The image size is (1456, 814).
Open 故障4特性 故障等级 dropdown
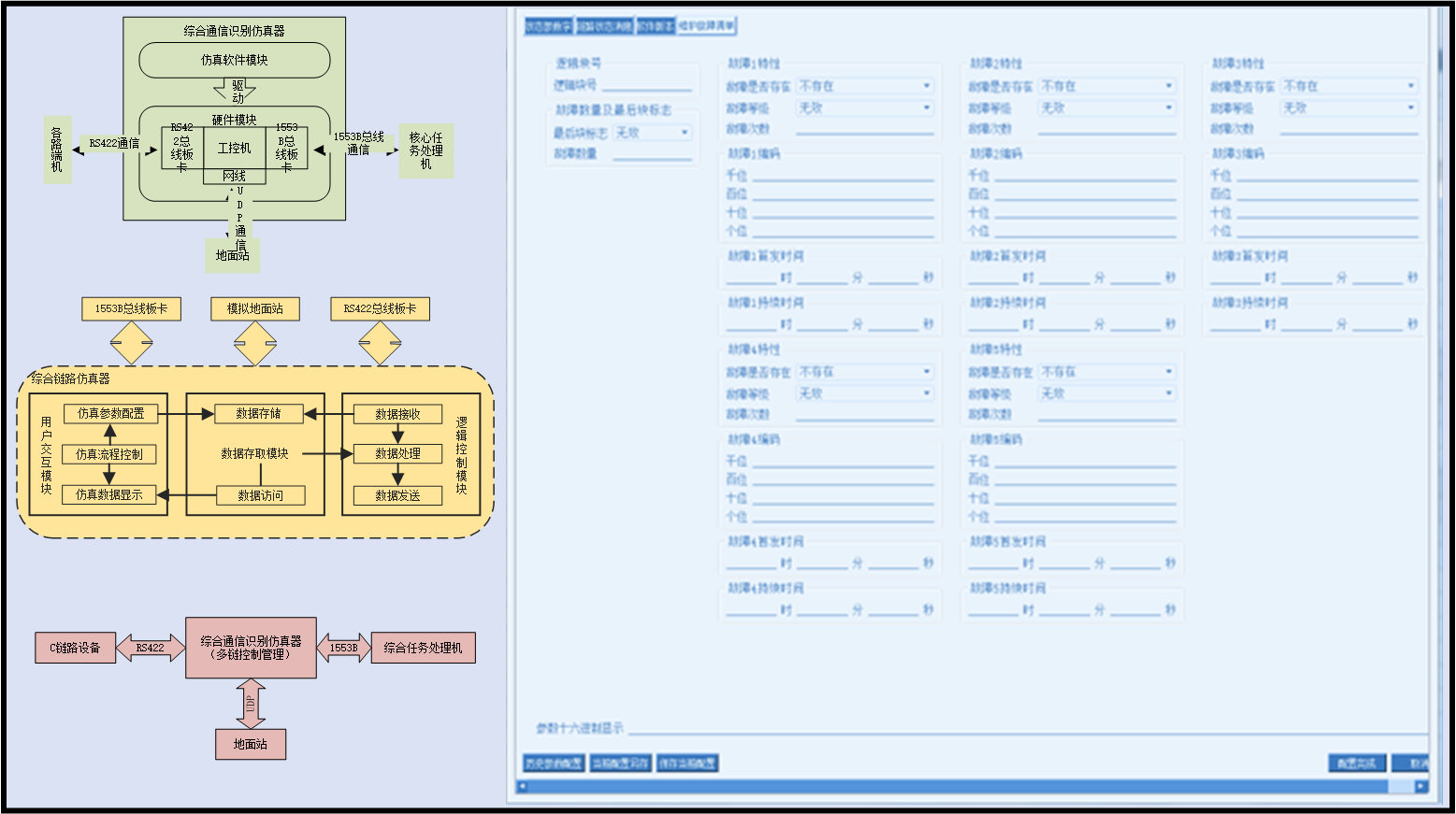click(x=866, y=393)
